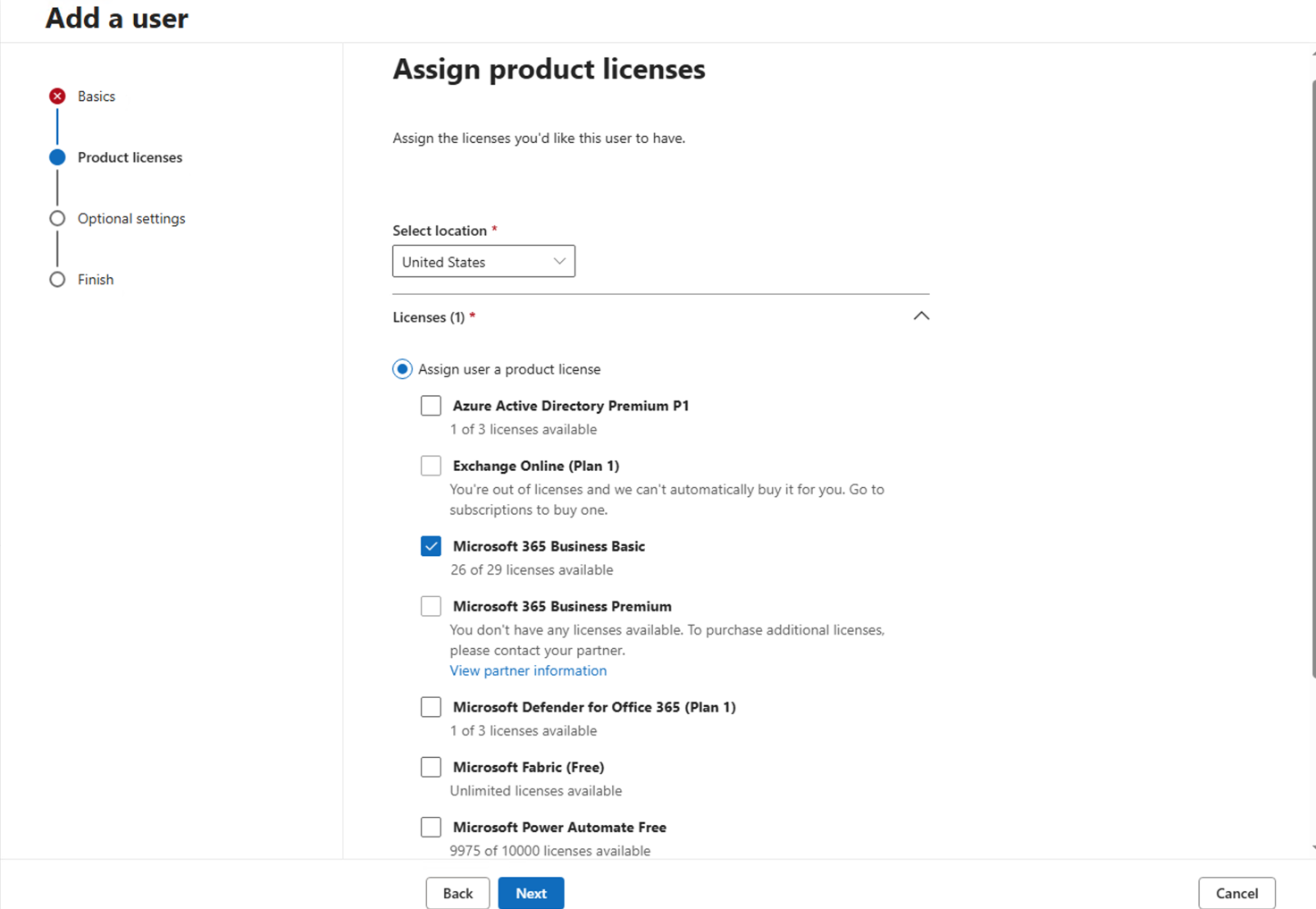Screen dimensions: 1316x909
Task: Select Assign user a product license radio
Action: pos(402,369)
